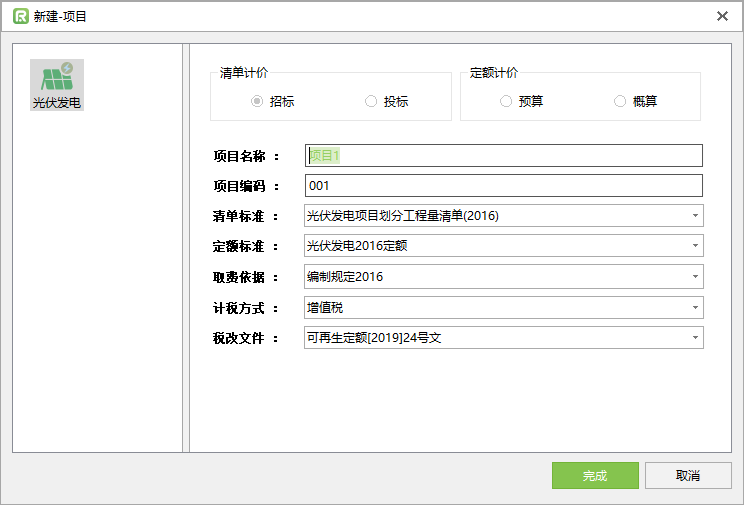Choose the 投标 radio option

[x=371, y=101]
